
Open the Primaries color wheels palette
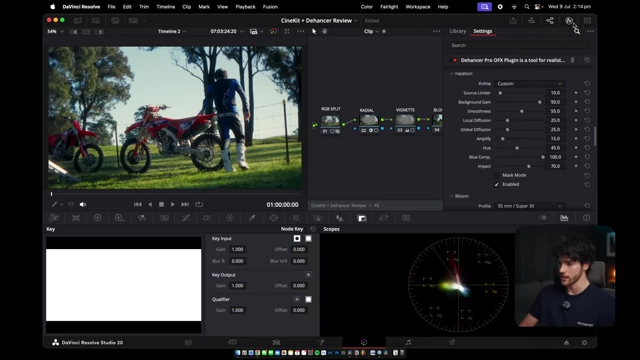[x=98, y=218]
